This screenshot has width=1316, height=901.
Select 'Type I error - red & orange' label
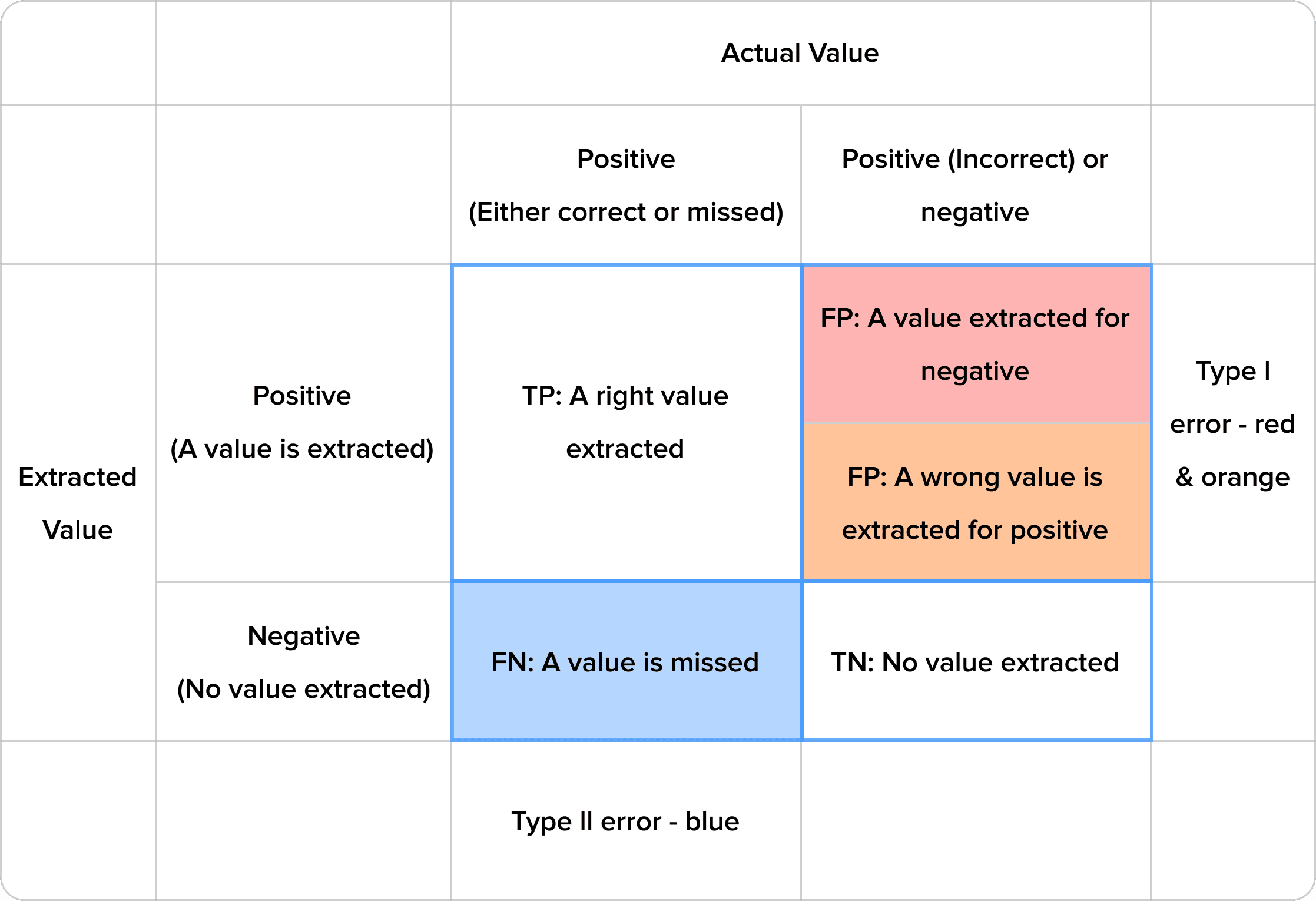click(x=1232, y=423)
